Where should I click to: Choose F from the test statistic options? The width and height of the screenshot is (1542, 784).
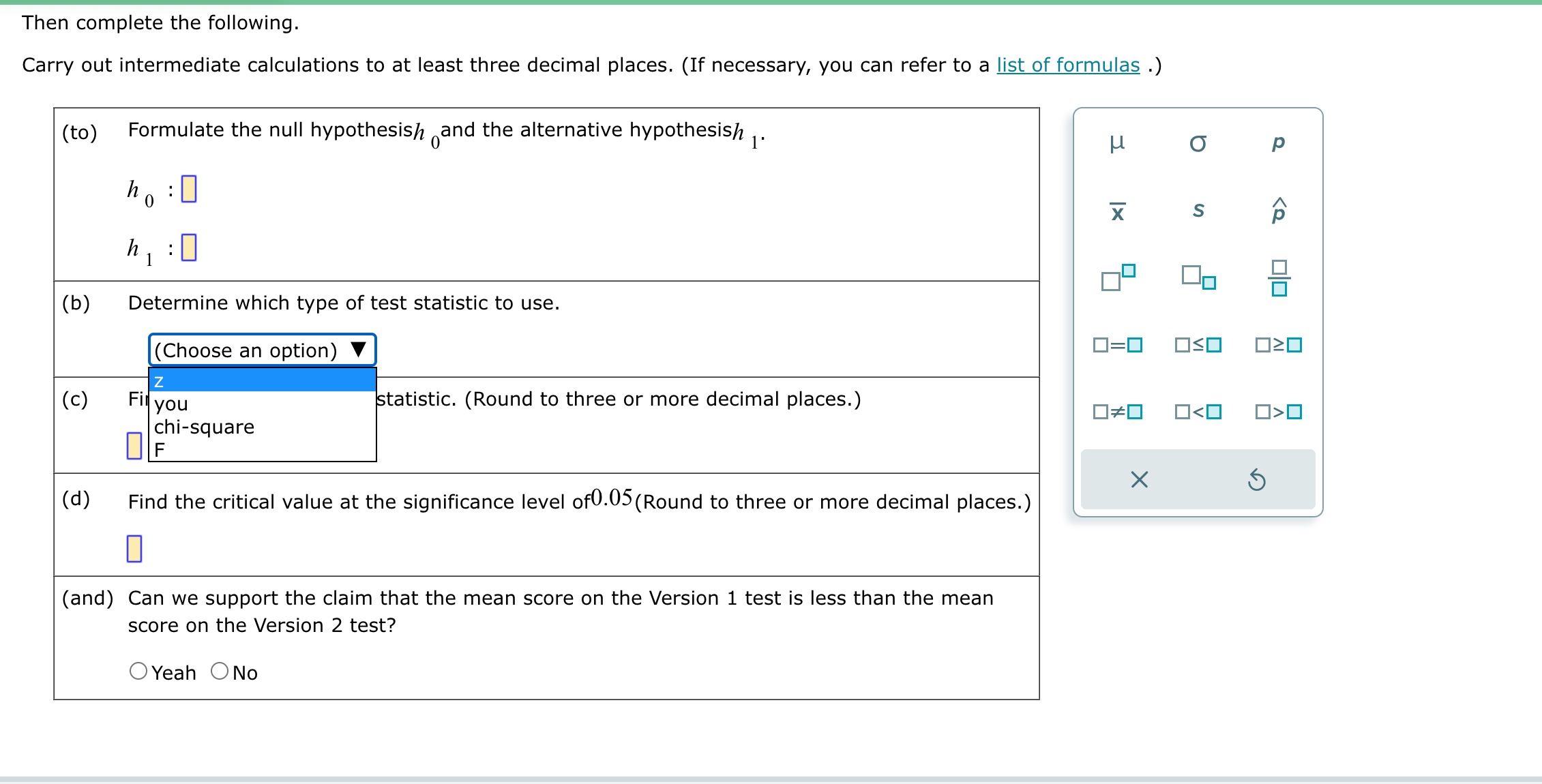[x=159, y=449]
